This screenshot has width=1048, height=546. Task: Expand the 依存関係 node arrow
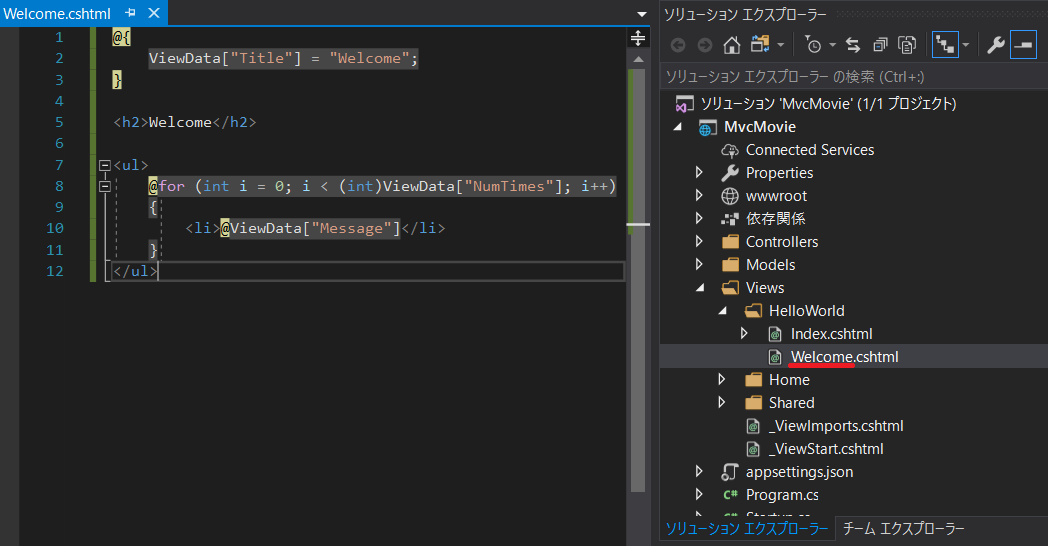pos(700,219)
